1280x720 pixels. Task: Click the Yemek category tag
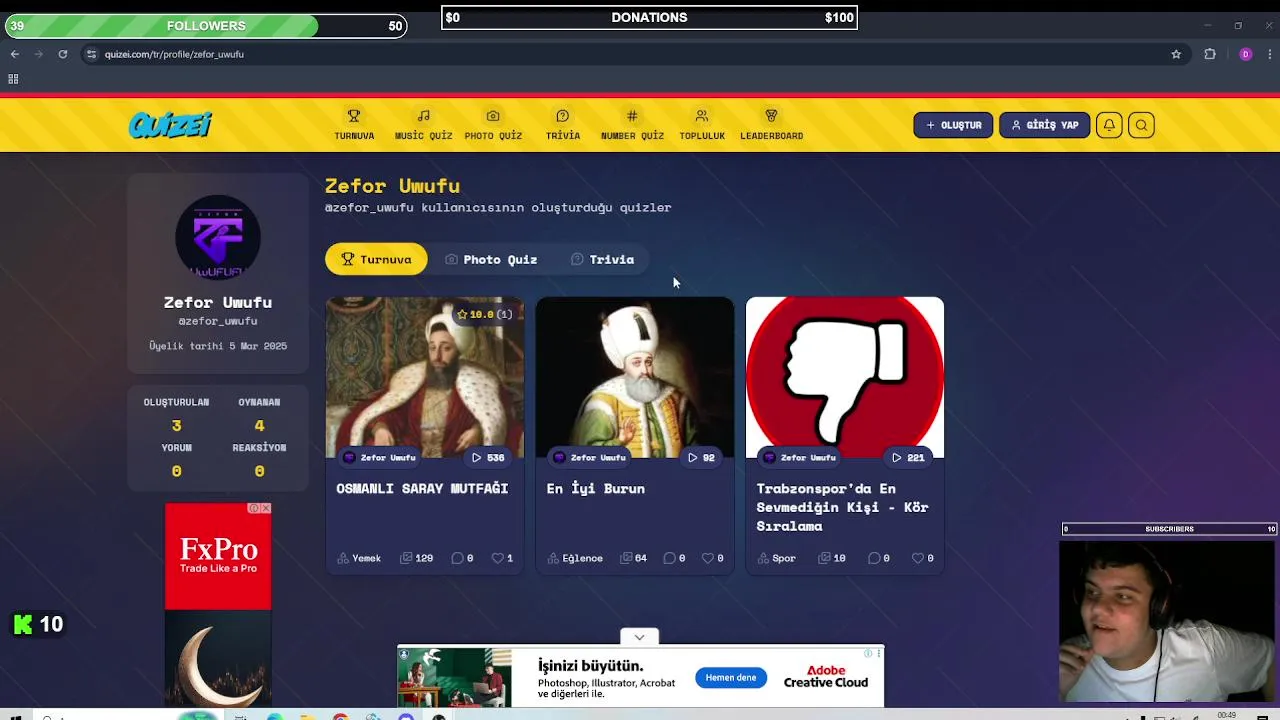tap(359, 558)
